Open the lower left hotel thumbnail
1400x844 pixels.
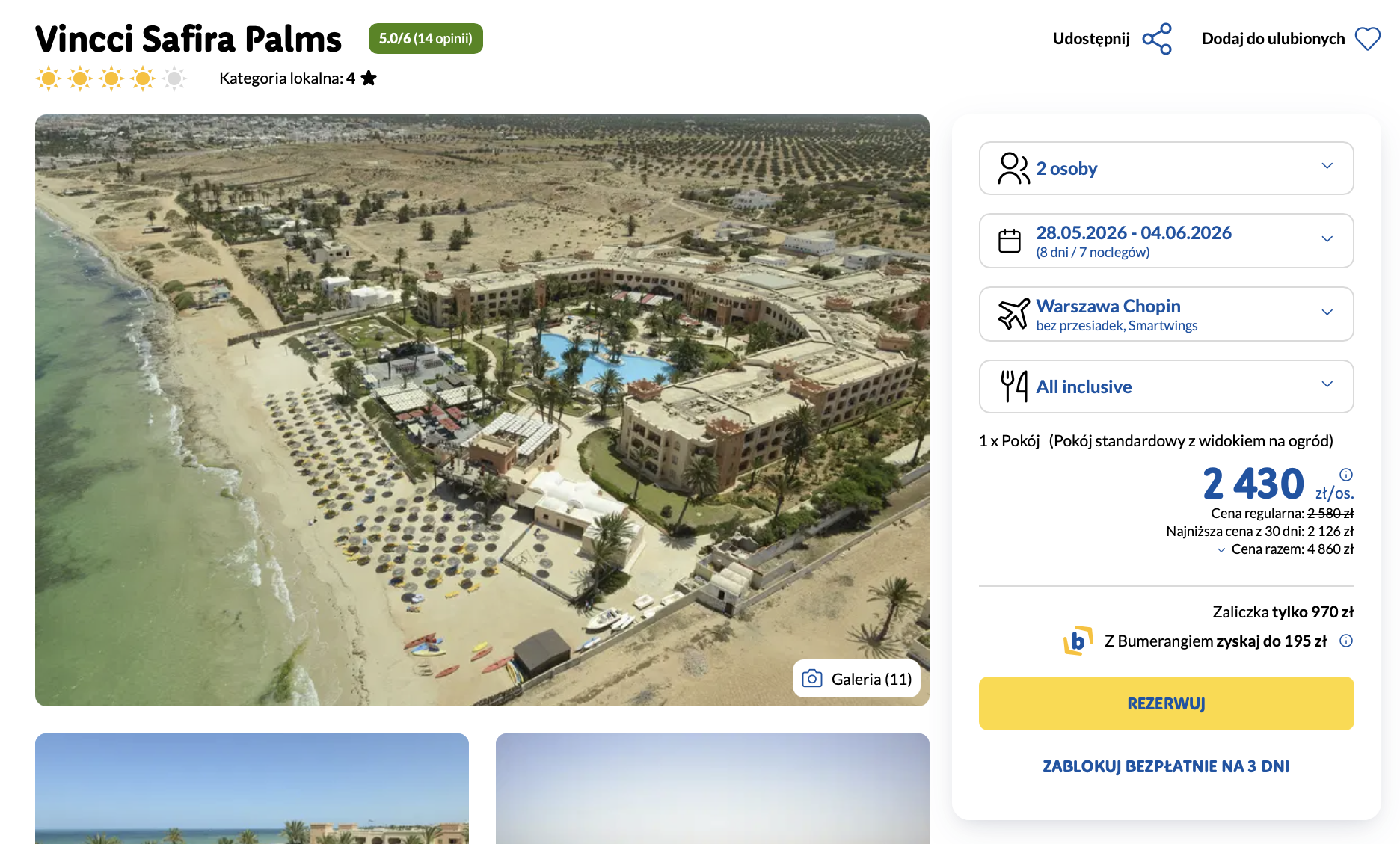point(252,788)
